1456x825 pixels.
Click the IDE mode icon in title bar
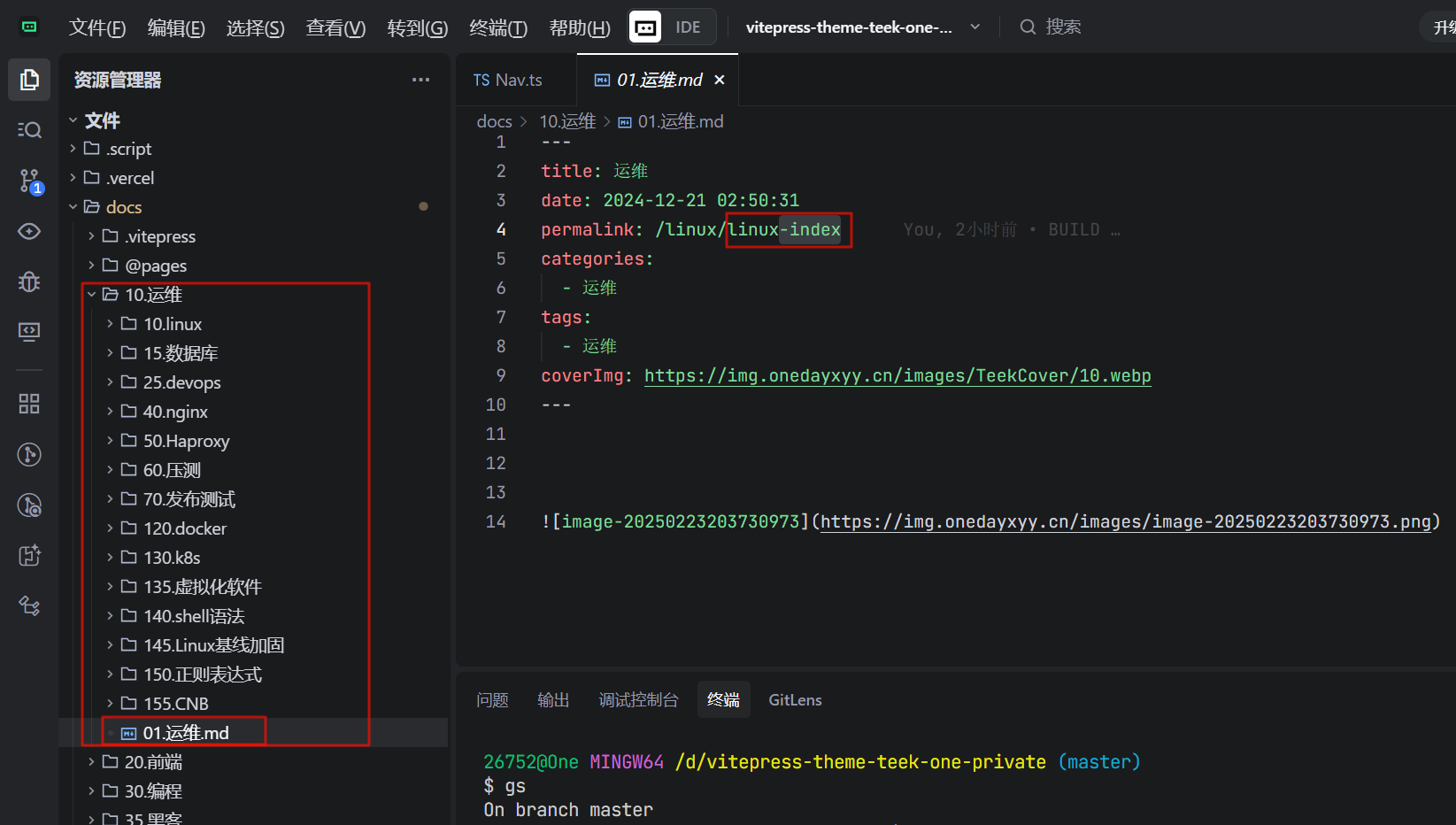pos(645,27)
